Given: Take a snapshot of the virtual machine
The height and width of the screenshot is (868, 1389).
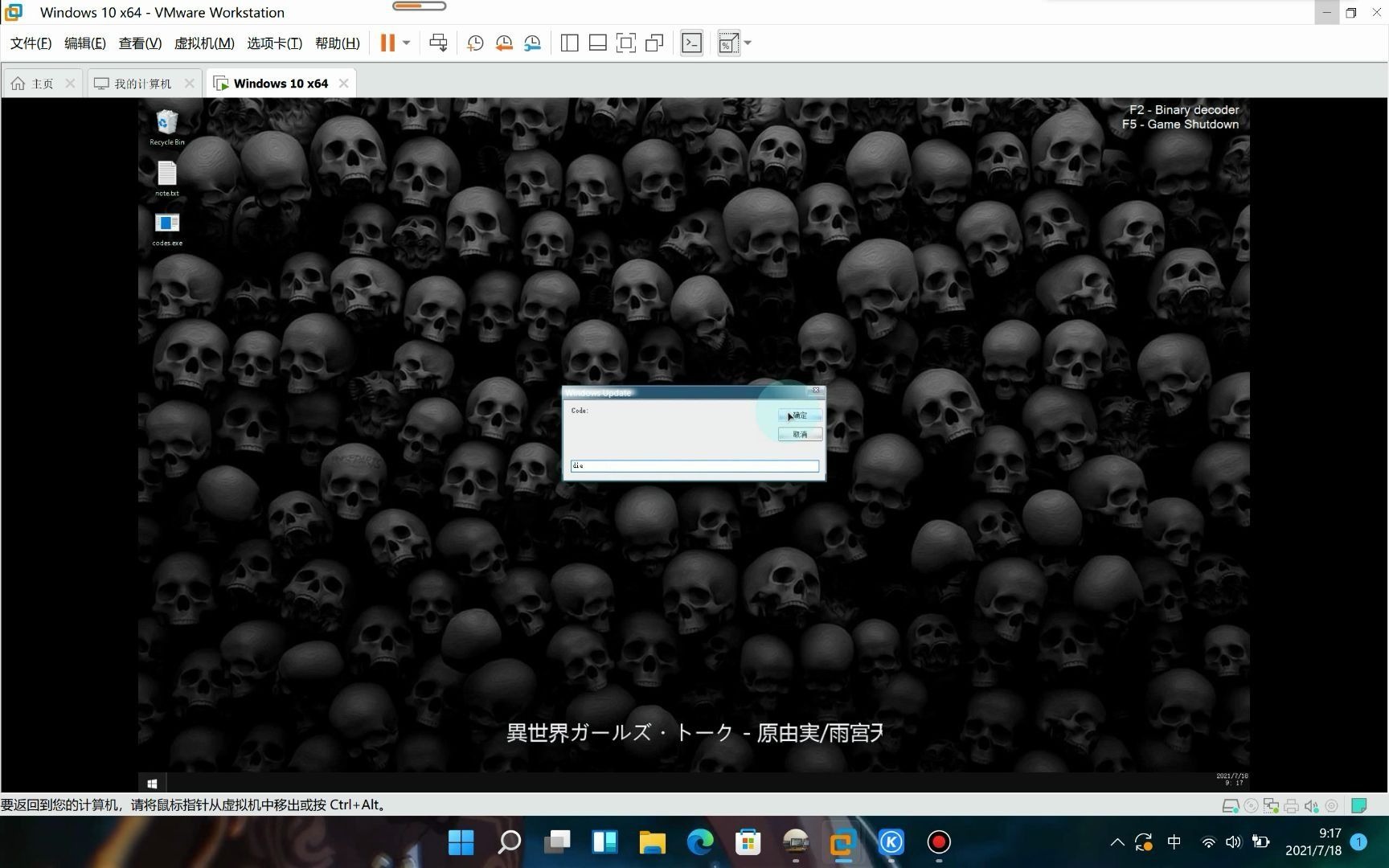Looking at the screenshot, I should coord(474,43).
